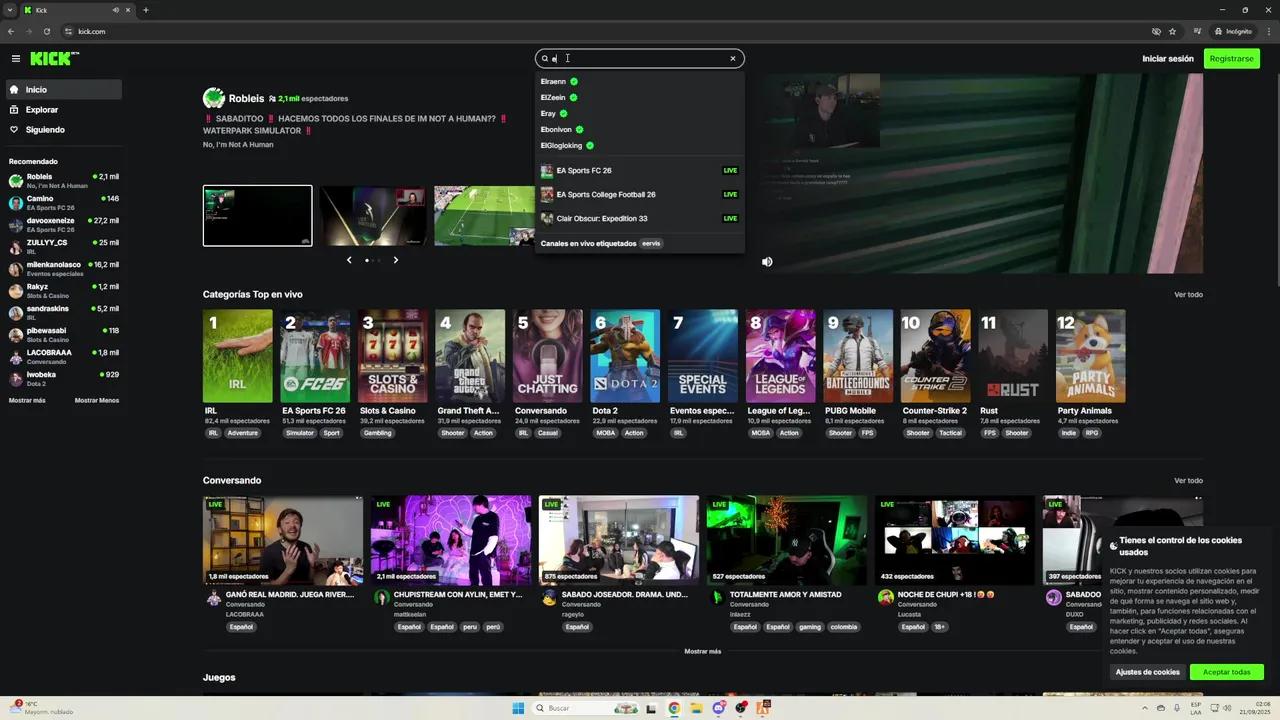This screenshot has height=720, width=1280.
Task: Bookmark this page with star icon
Action: click(x=1172, y=31)
